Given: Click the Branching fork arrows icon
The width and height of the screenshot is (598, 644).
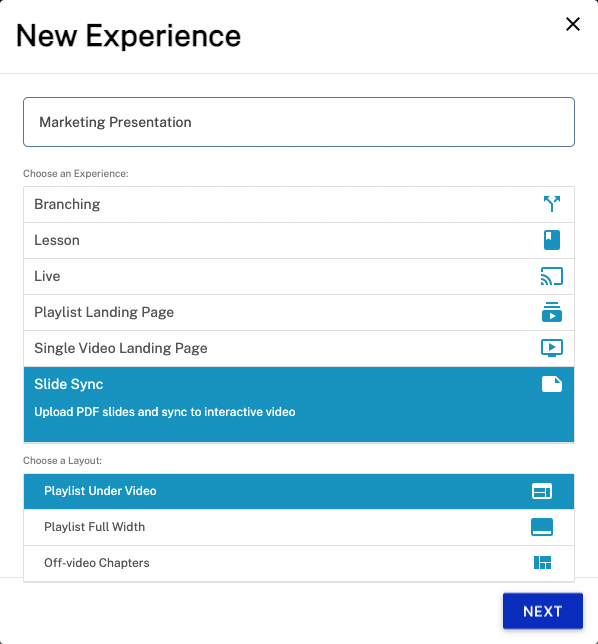Looking at the screenshot, I should point(552,204).
